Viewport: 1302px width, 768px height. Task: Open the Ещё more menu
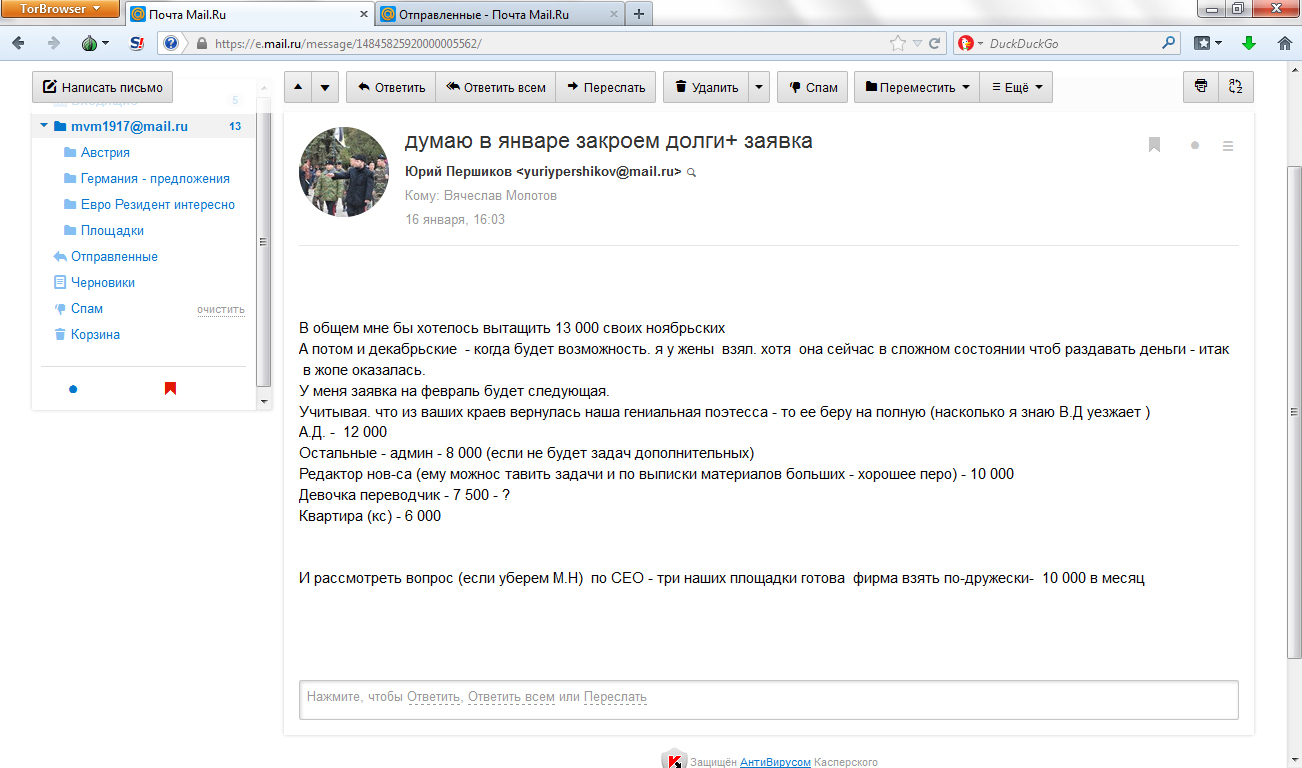pos(1016,87)
